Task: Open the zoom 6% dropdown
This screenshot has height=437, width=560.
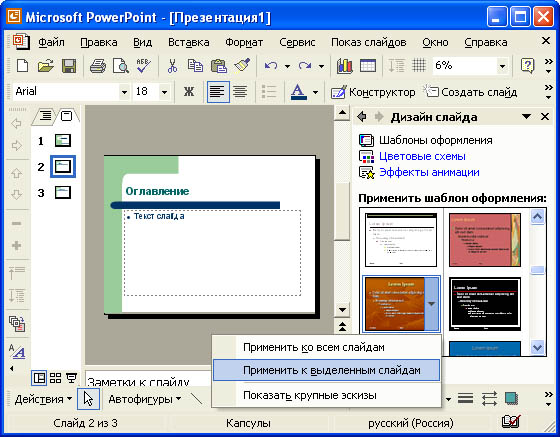Action: pyautogui.click(x=502, y=66)
